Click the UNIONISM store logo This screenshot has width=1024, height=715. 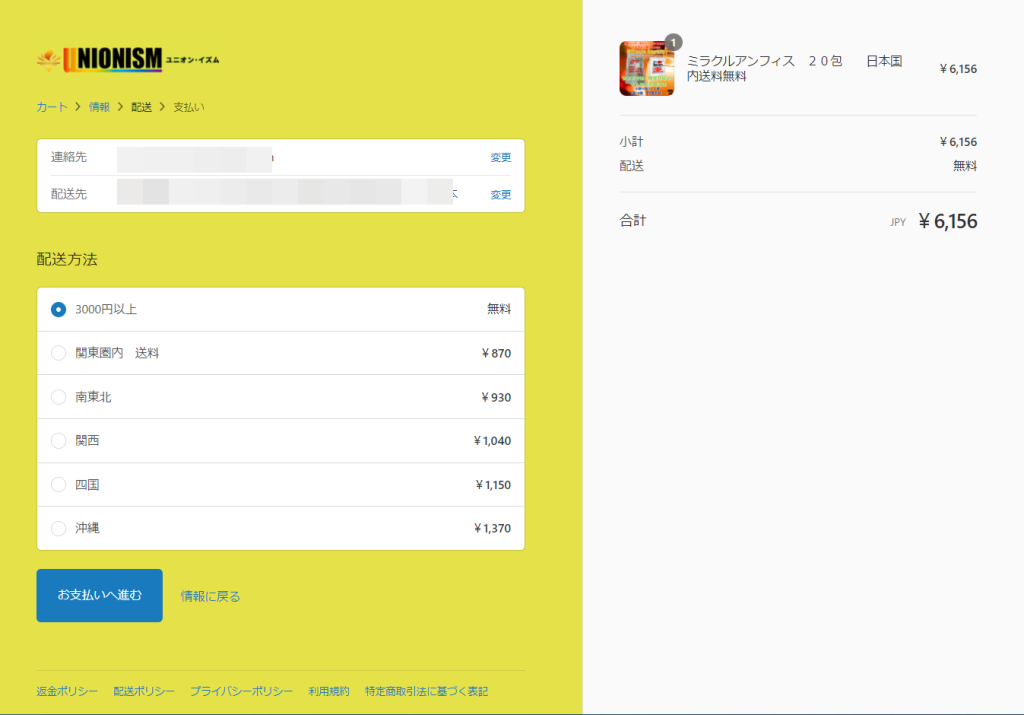pos(128,60)
